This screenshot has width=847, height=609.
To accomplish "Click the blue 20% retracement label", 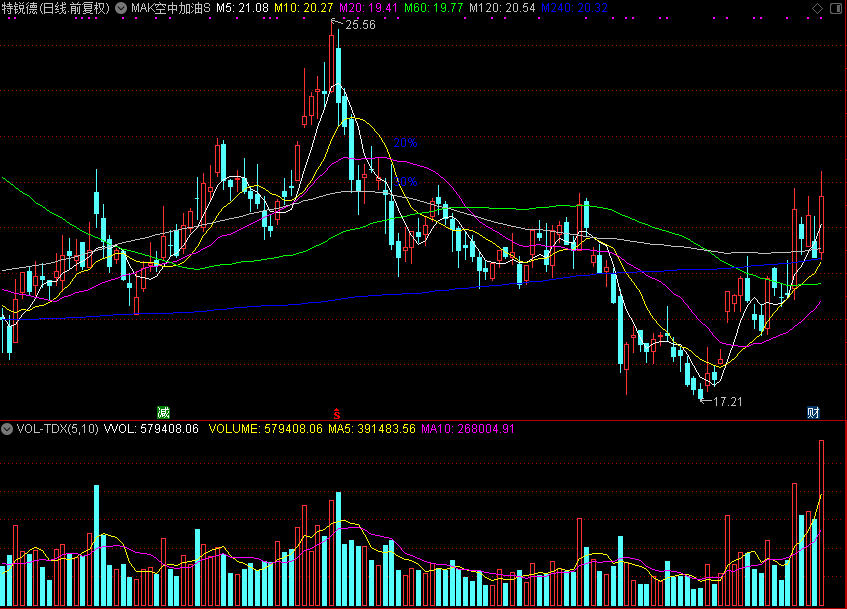I will 405,143.
